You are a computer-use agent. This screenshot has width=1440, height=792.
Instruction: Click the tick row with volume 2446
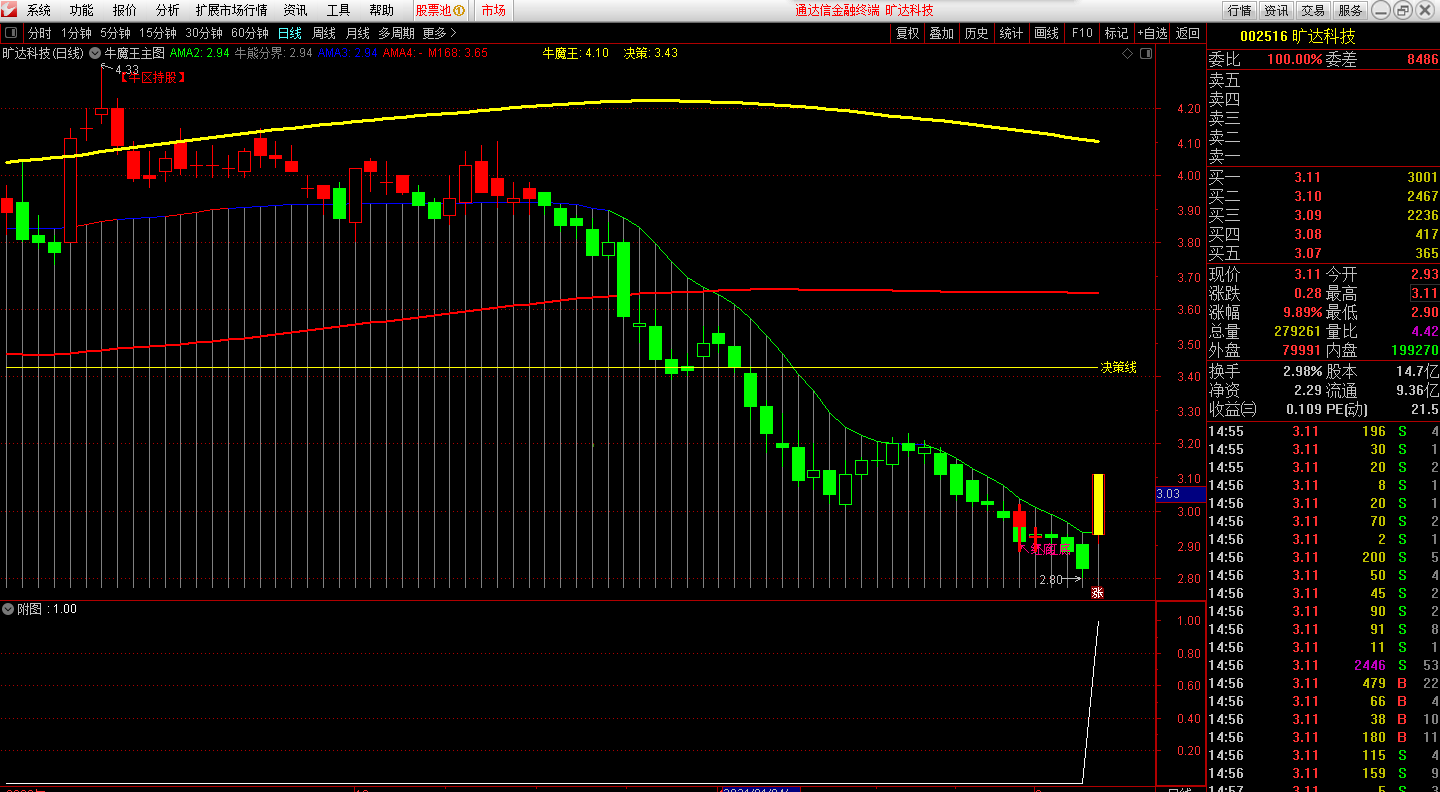pyautogui.click(x=1323, y=665)
